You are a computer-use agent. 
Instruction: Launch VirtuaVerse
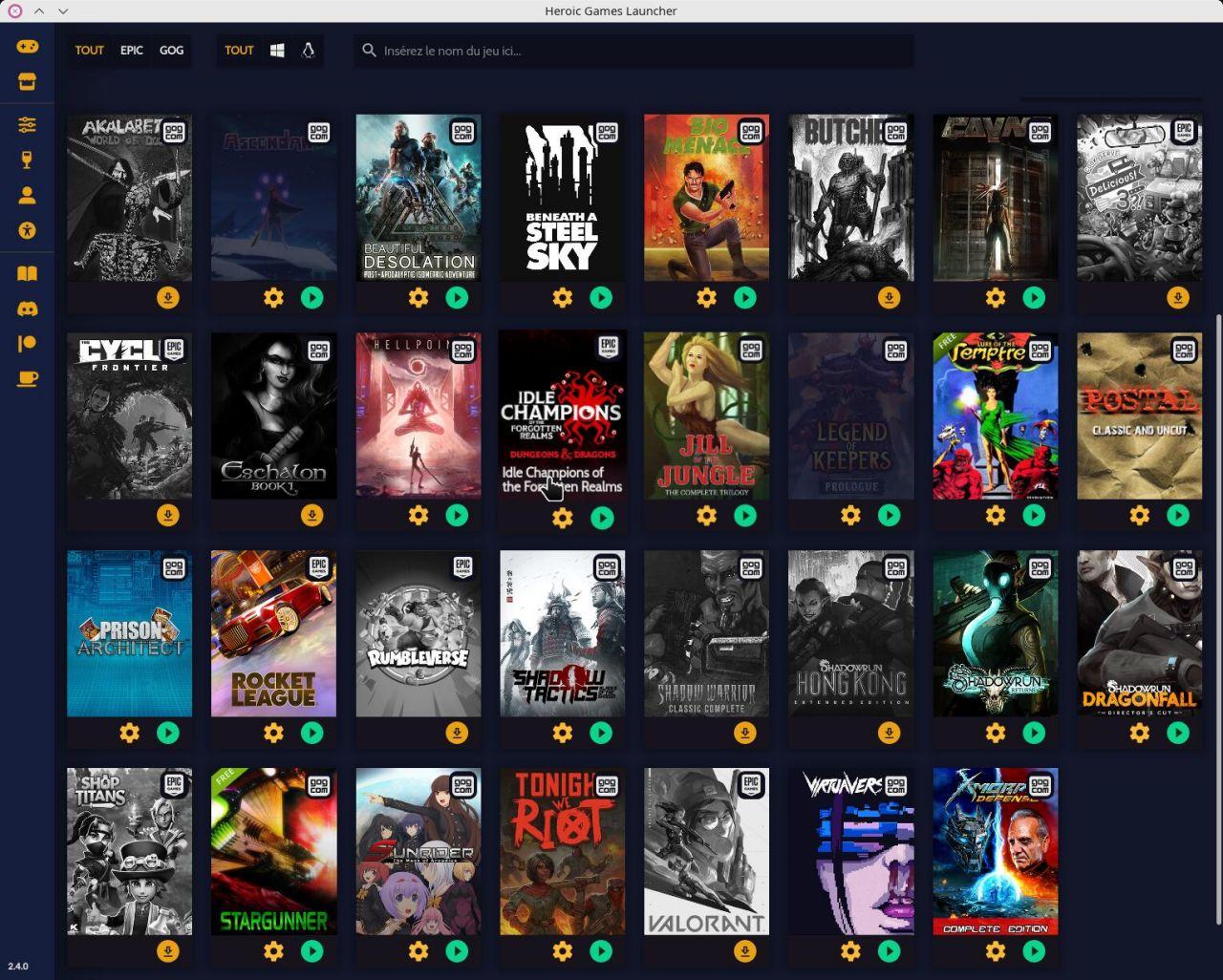click(x=890, y=951)
